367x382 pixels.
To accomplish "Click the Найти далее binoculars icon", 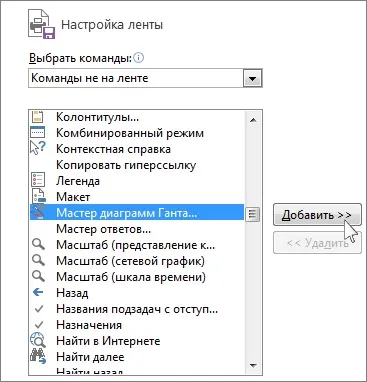I will point(38,357).
